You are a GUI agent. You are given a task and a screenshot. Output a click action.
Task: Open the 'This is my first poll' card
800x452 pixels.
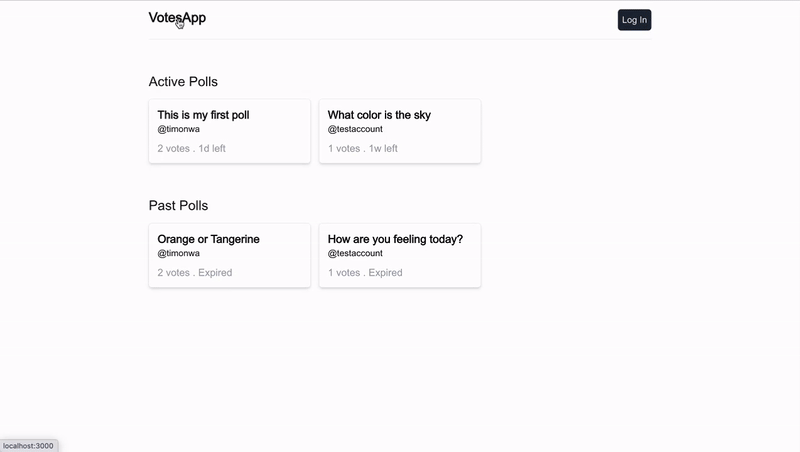coord(203,115)
